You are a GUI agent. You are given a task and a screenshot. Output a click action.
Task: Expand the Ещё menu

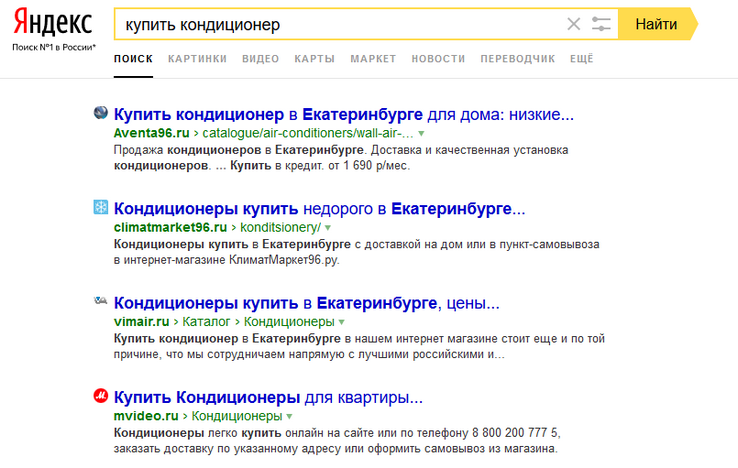point(582,59)
